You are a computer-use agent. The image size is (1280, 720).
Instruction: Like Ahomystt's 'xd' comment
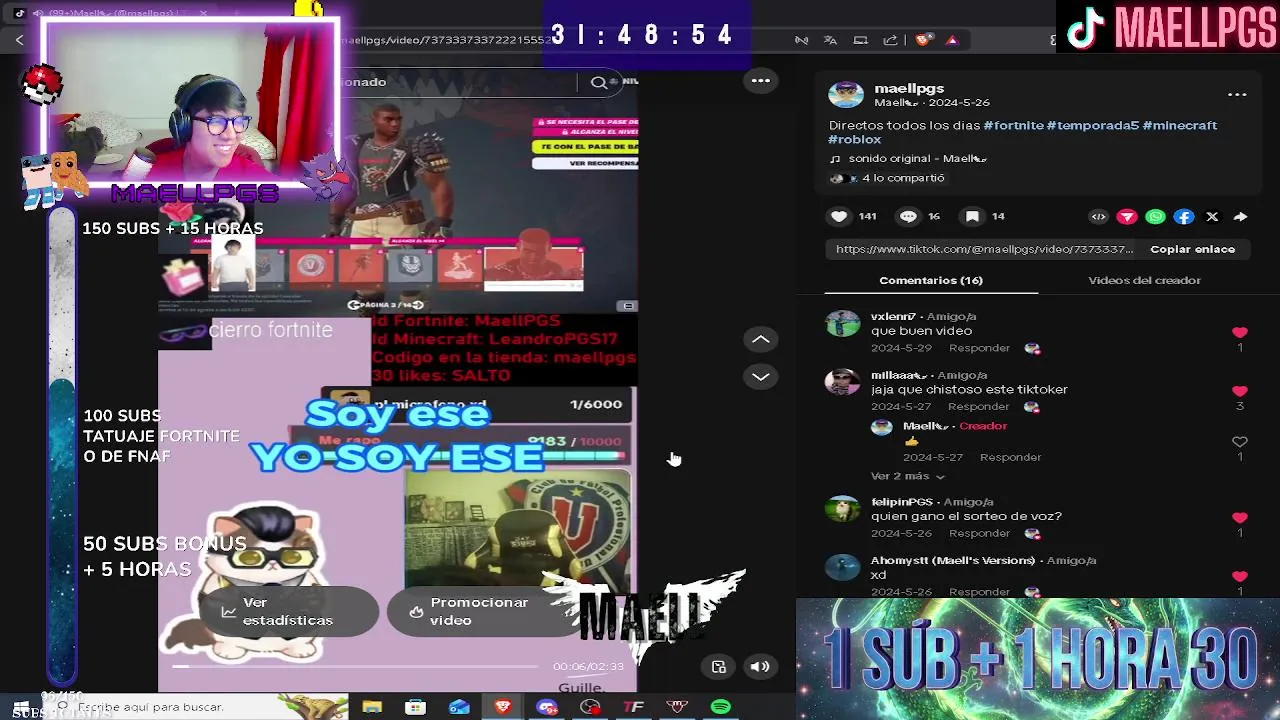click(1240, 577)
